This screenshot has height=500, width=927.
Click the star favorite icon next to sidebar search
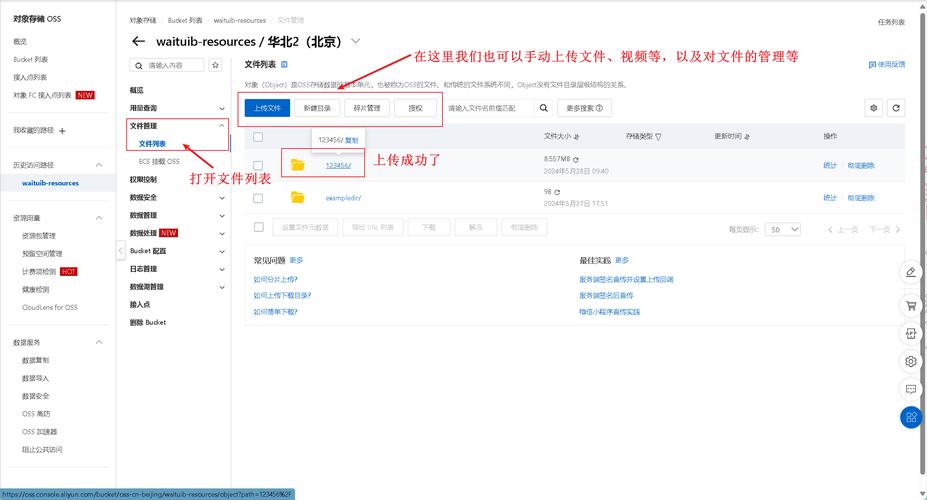pyautogui.click(x=215, y=65)
